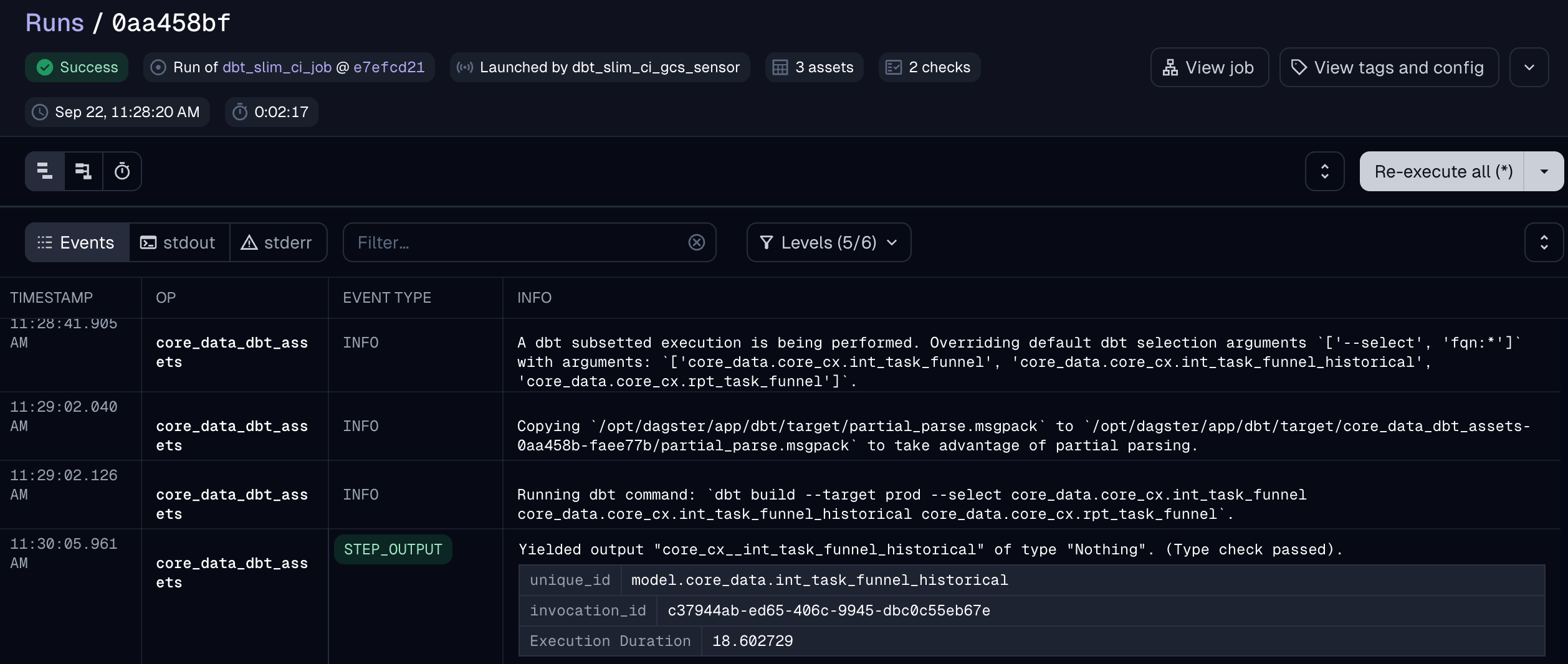
Task: Click Re-execute all (*) button
Action: 1443,171
